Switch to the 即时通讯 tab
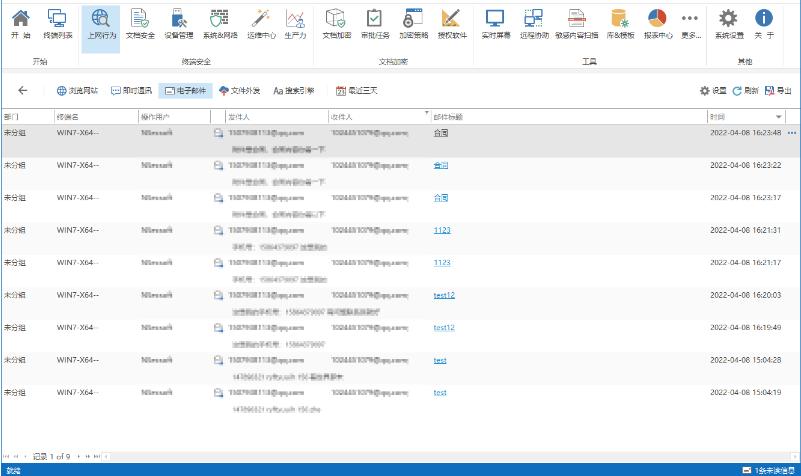Viewport: 801px width, 476px height. click(132, 90)
